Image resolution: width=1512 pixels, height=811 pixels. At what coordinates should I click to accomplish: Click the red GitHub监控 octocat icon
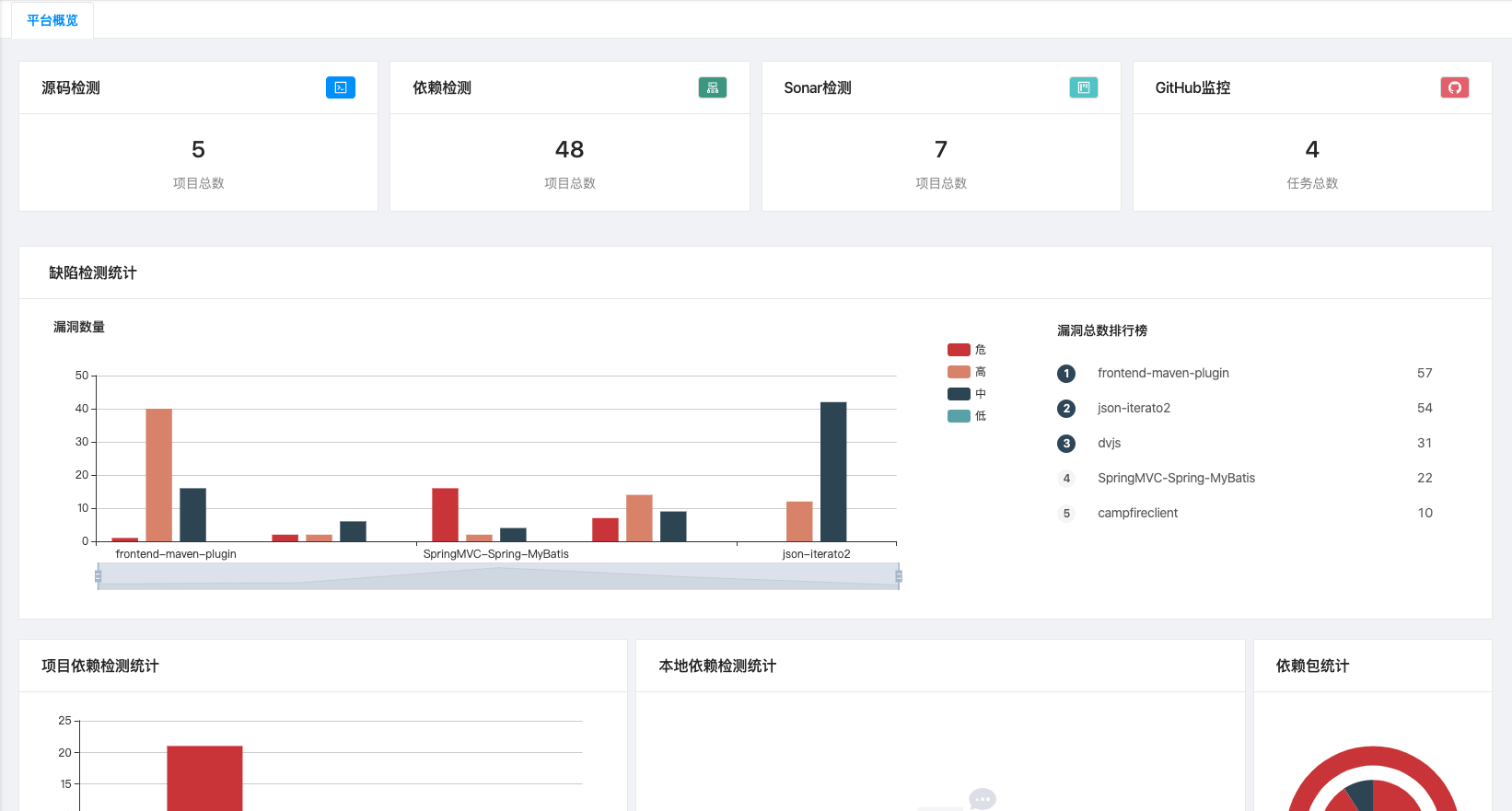(1455, 87)
